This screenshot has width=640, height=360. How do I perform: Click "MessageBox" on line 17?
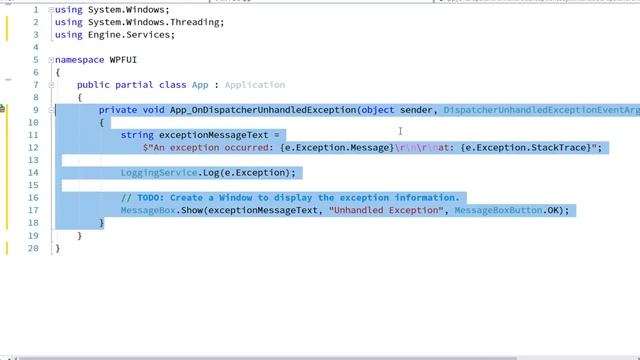(148, 210)
